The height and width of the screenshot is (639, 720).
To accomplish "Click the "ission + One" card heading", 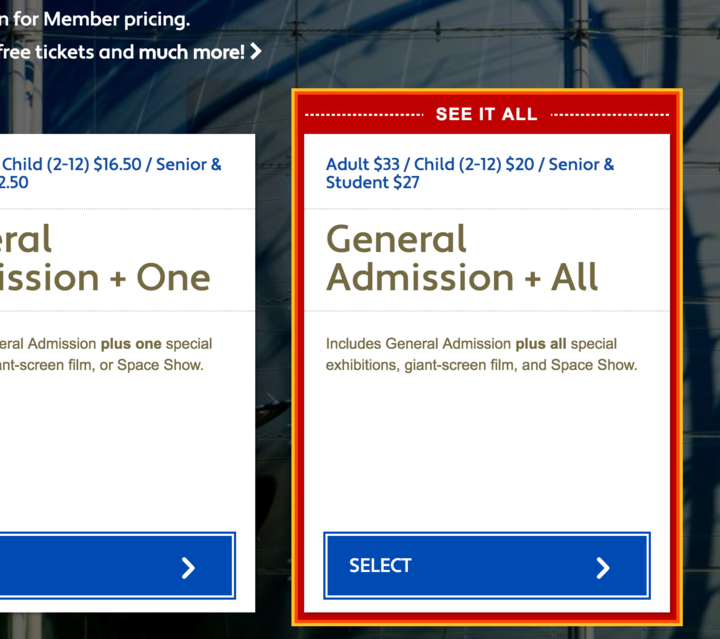I will 105,278.
